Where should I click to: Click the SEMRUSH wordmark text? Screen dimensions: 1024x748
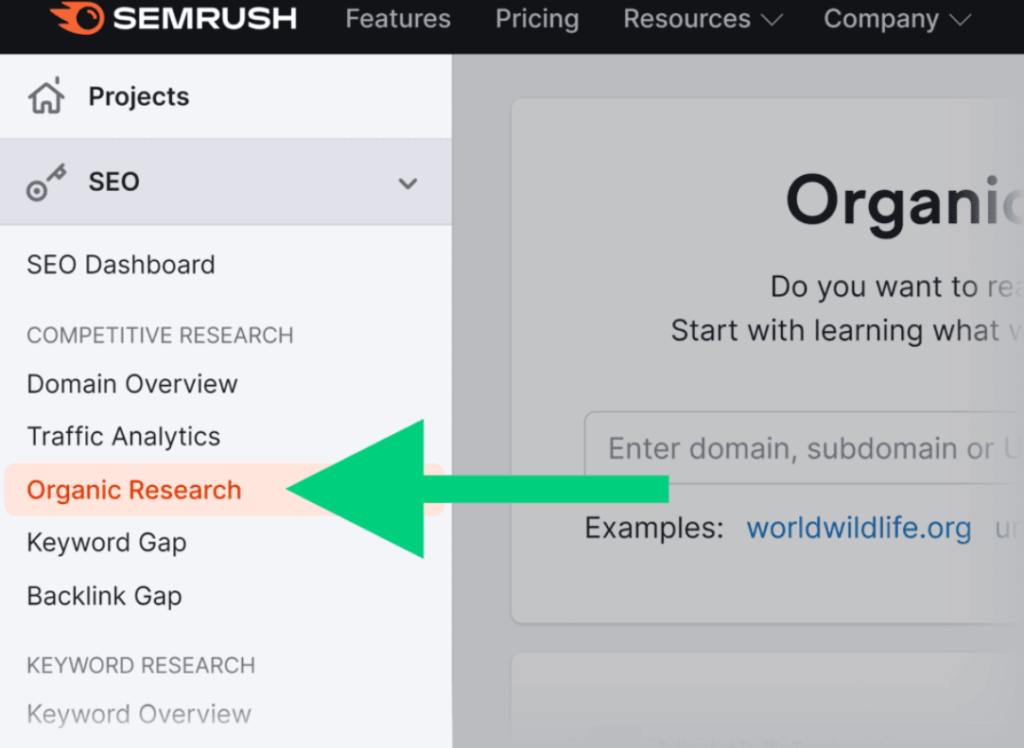(x=204, y=18)
